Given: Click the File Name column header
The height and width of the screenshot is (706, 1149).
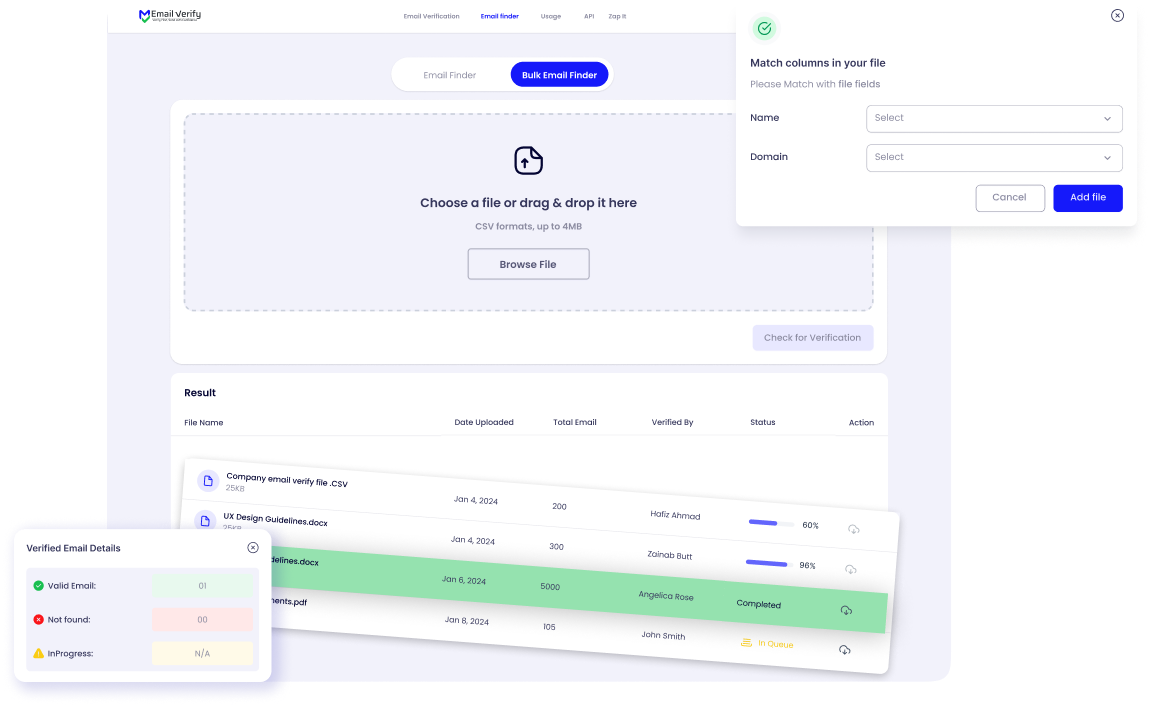Looking at the screenshot, I should (x=204, y=423).
